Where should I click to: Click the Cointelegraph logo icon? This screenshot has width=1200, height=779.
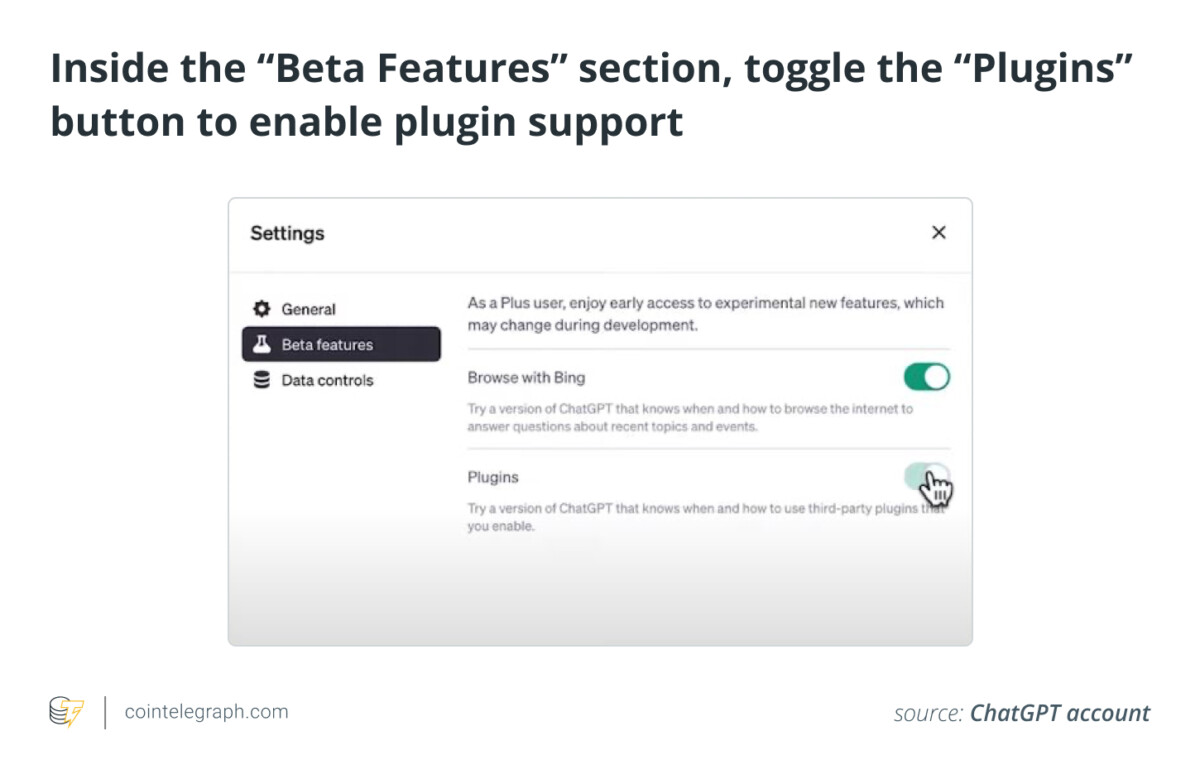tap(67, 712)
